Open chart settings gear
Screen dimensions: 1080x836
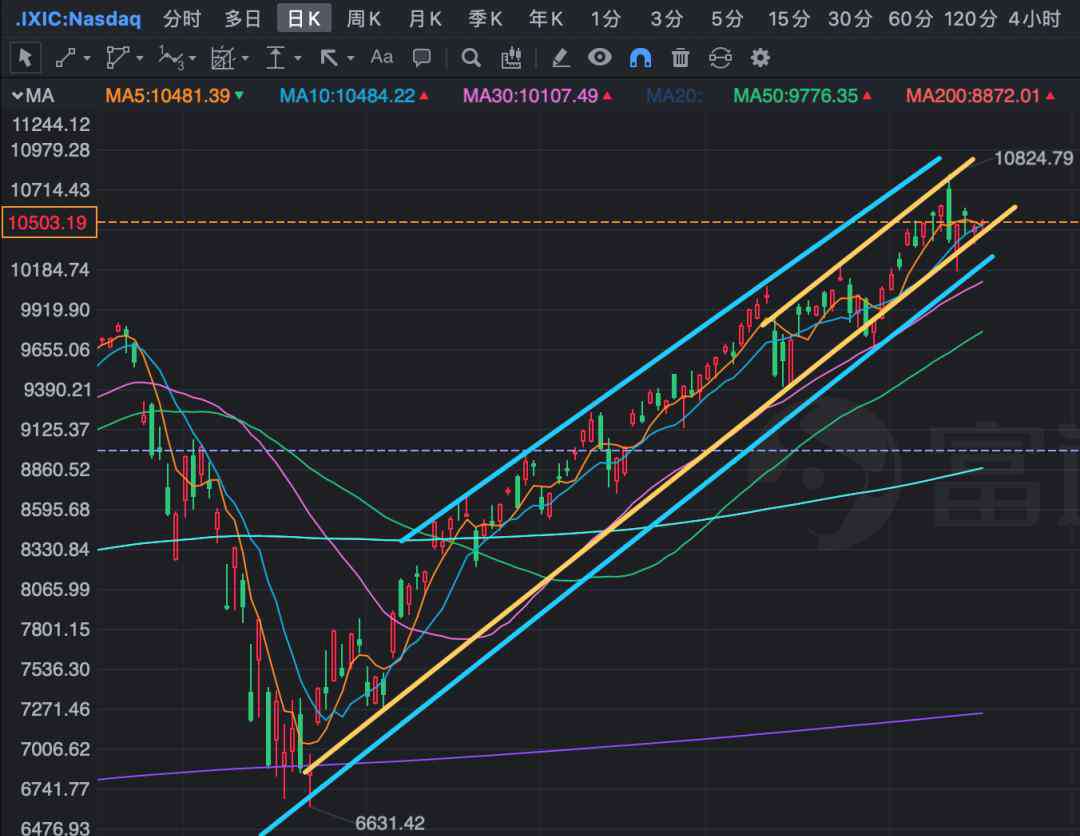[x=760, y=58]
